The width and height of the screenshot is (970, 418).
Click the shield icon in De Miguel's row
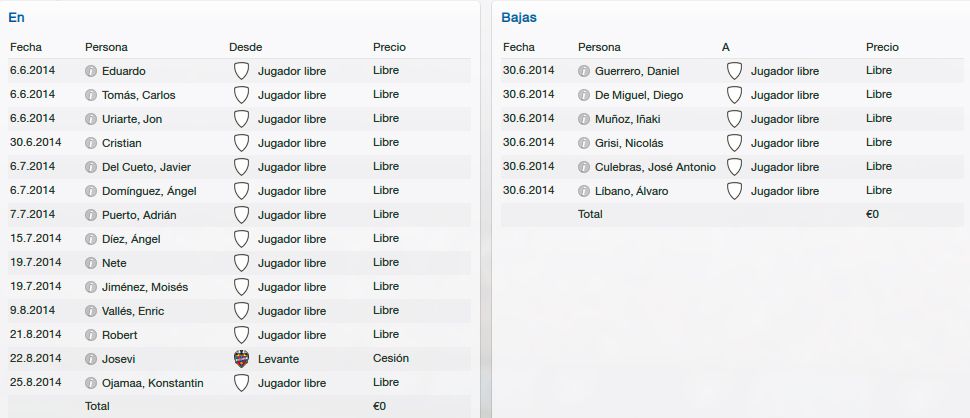pos(734,95)
